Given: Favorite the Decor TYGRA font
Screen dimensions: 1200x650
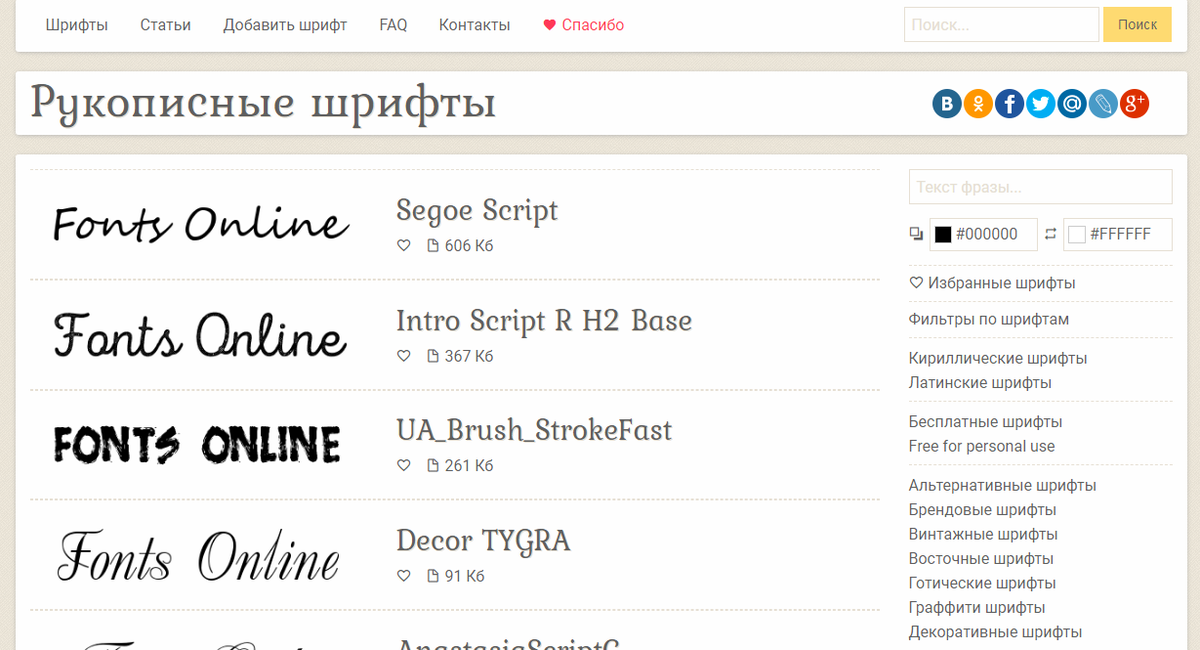Looking at the screenshot, I should pos(404,575).
